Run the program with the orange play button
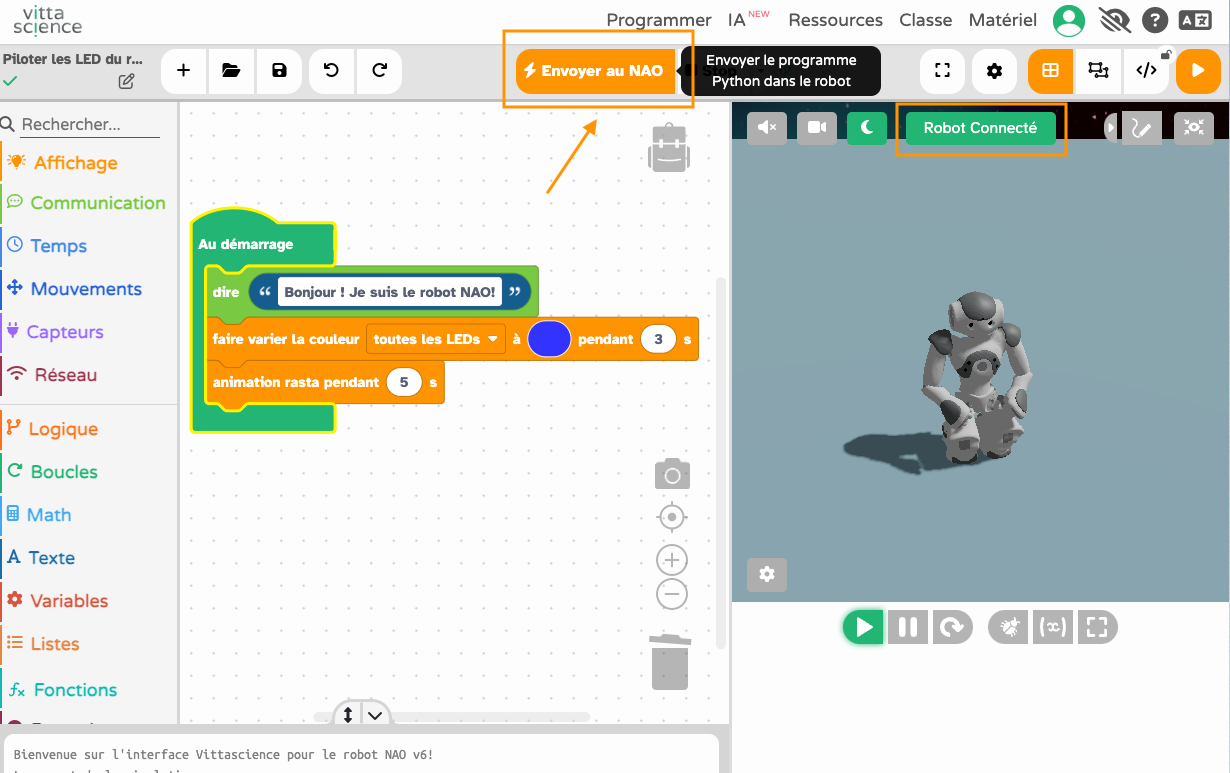The height and width of the screenshot is (773, 1230). coord(1198,71)
